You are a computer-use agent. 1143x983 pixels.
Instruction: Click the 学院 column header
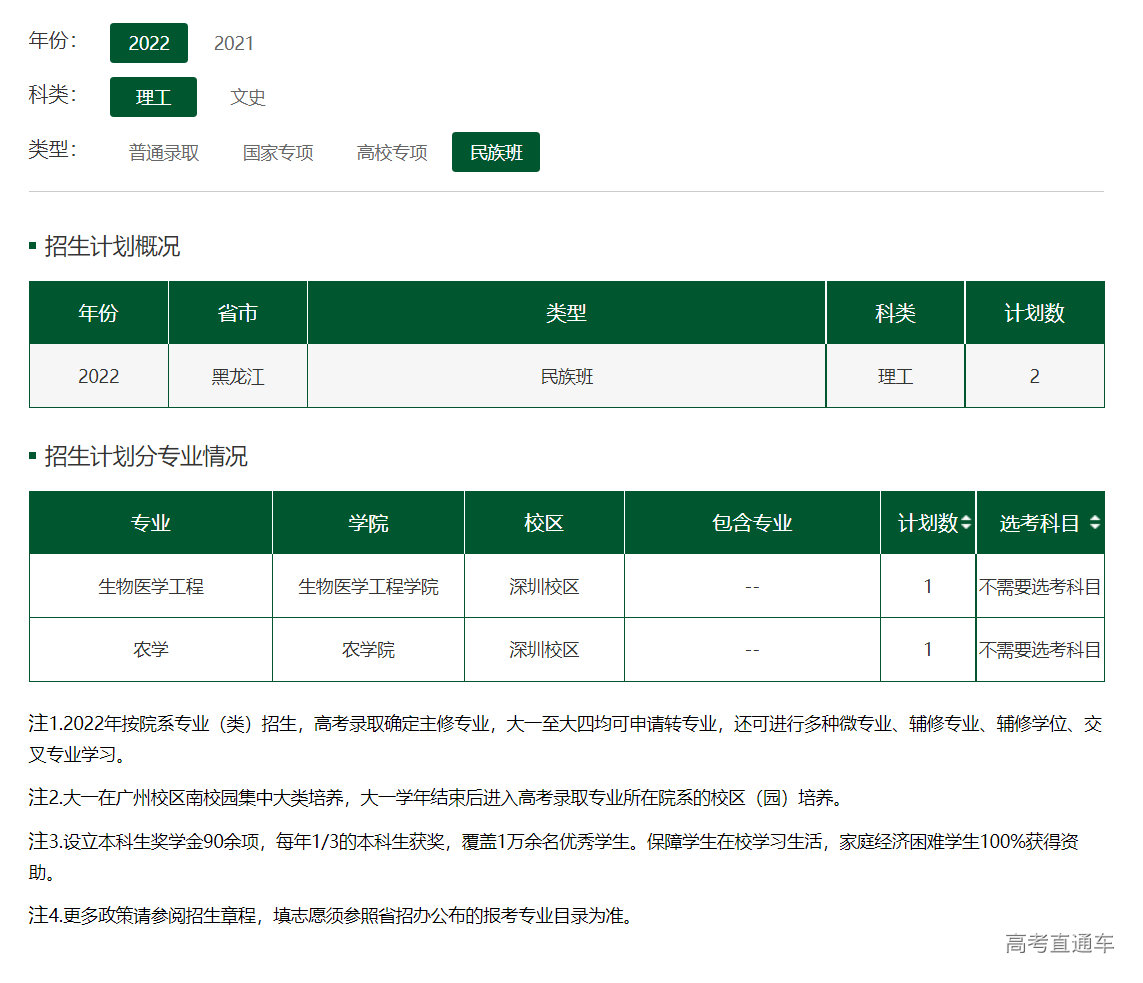[368, 523]
